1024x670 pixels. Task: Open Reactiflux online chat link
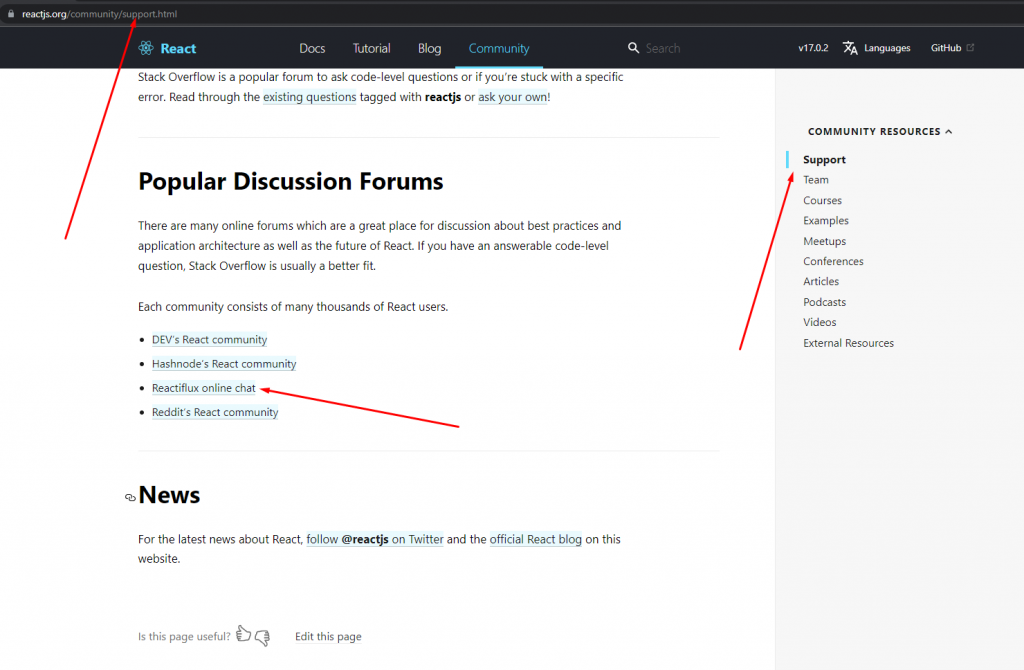204,388
